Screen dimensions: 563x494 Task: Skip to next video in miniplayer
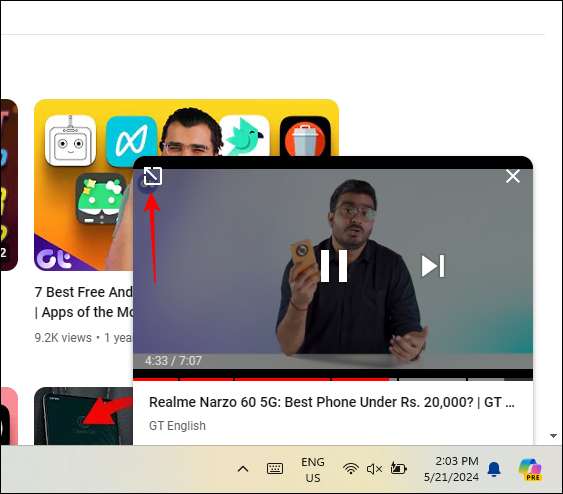[433, 266]
